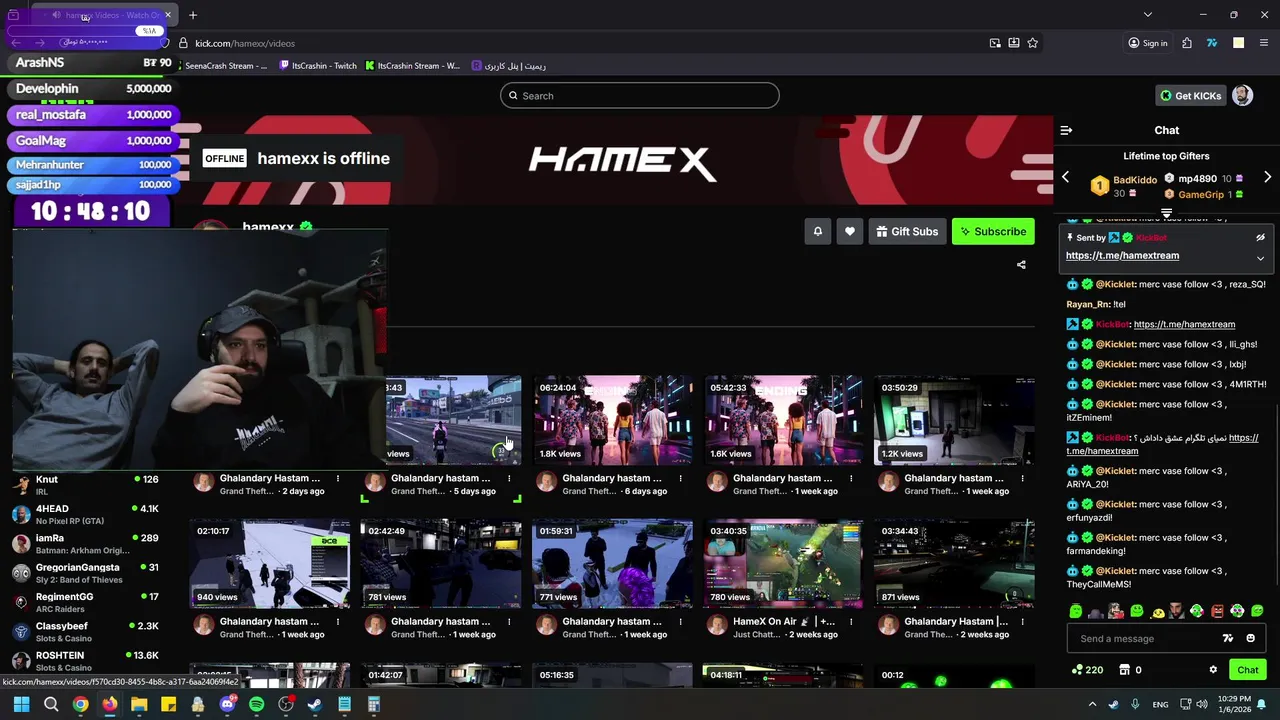Open the 03:40:35 HameX On Air thumbnail
Viewport: 1280px width, 720px height.
783,564
